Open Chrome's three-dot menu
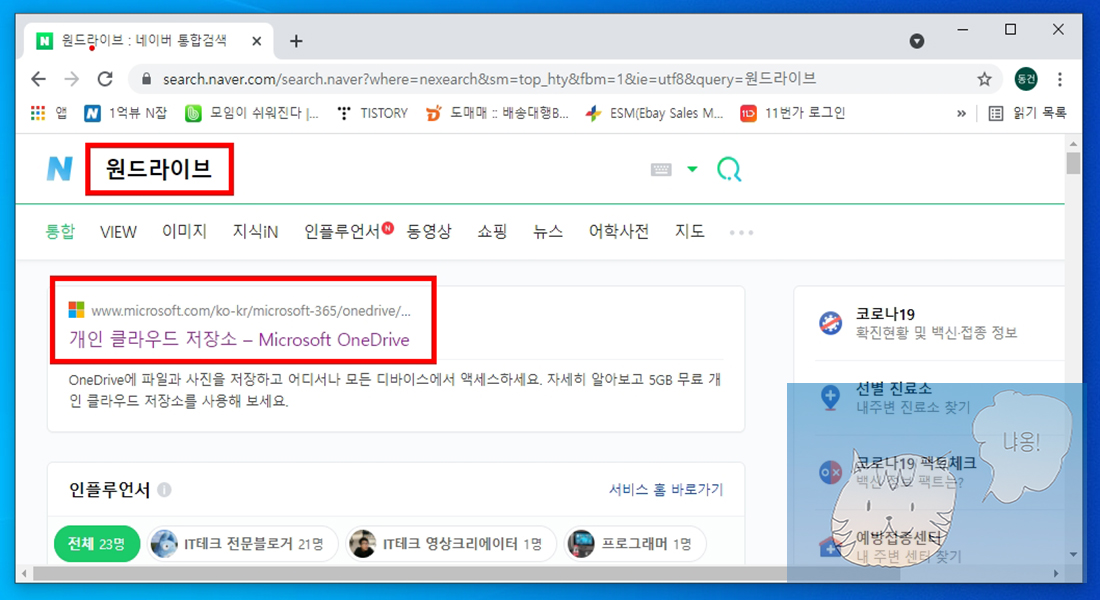The image size is (1100, 600). click(x=1060, y=79)
